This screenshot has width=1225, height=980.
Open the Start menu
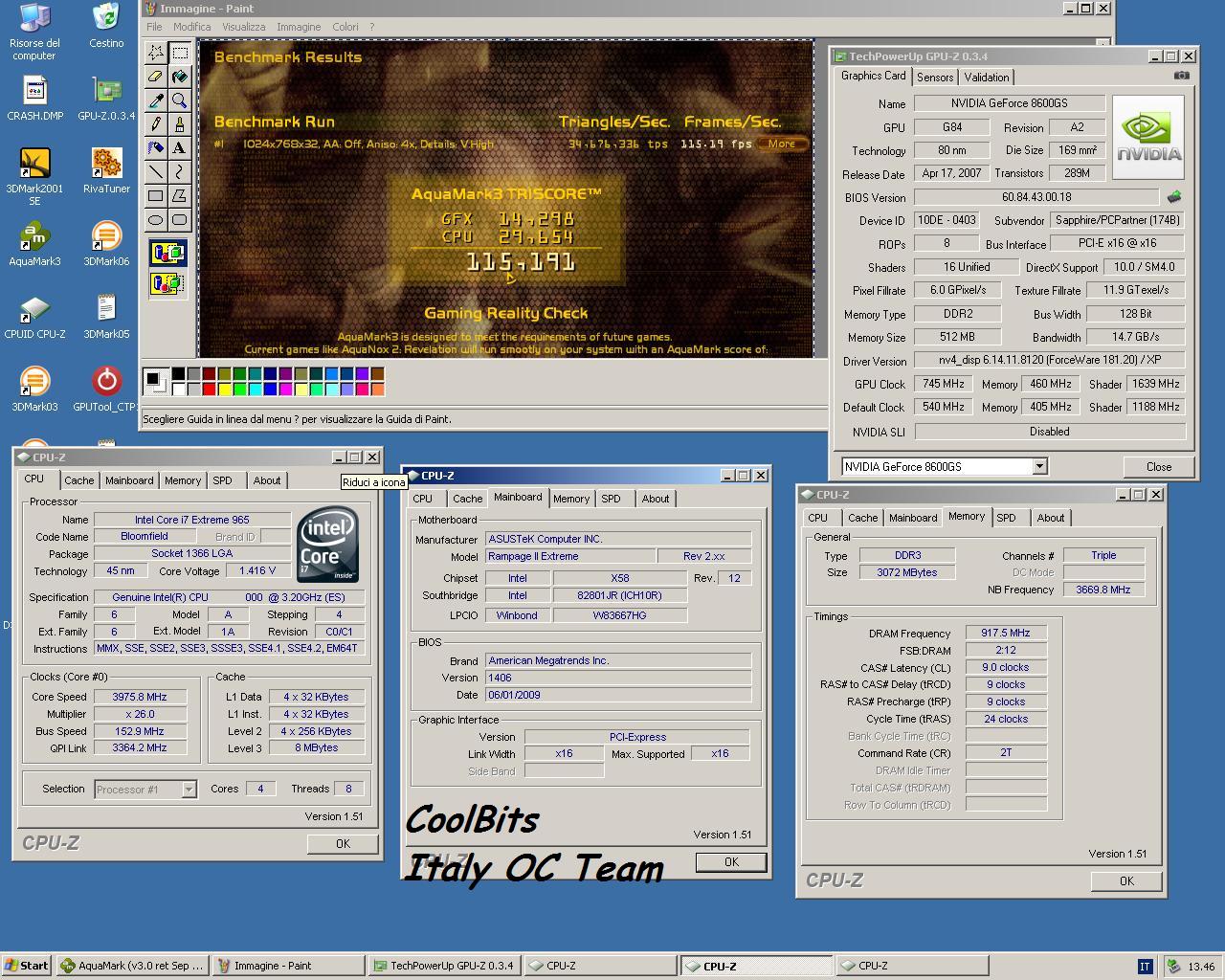tap(26, 966)
